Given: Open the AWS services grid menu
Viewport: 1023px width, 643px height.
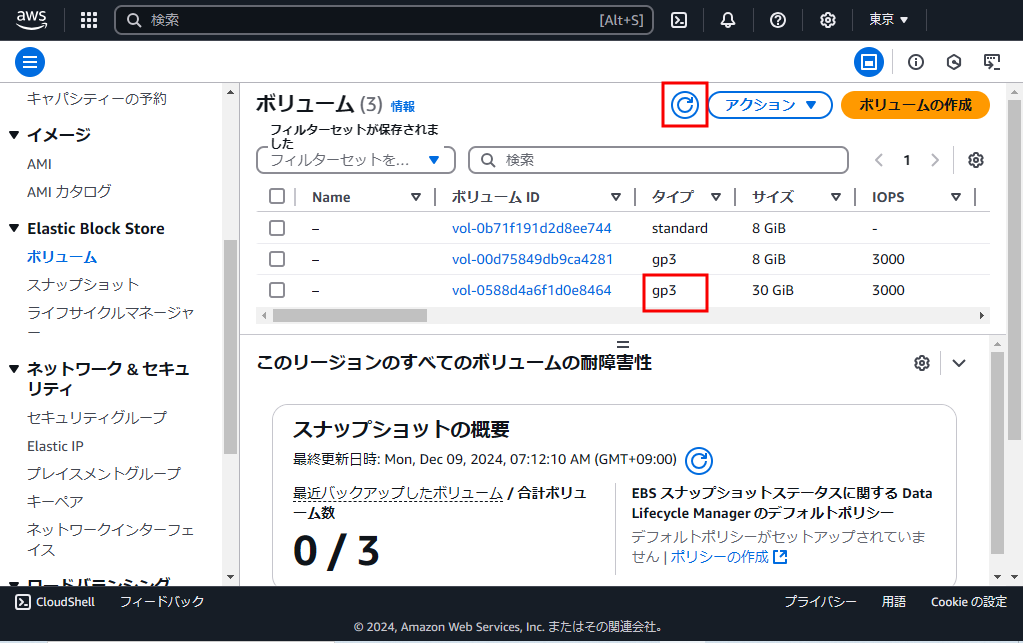Looking at the screenshot, I should [x=89, y=20].
